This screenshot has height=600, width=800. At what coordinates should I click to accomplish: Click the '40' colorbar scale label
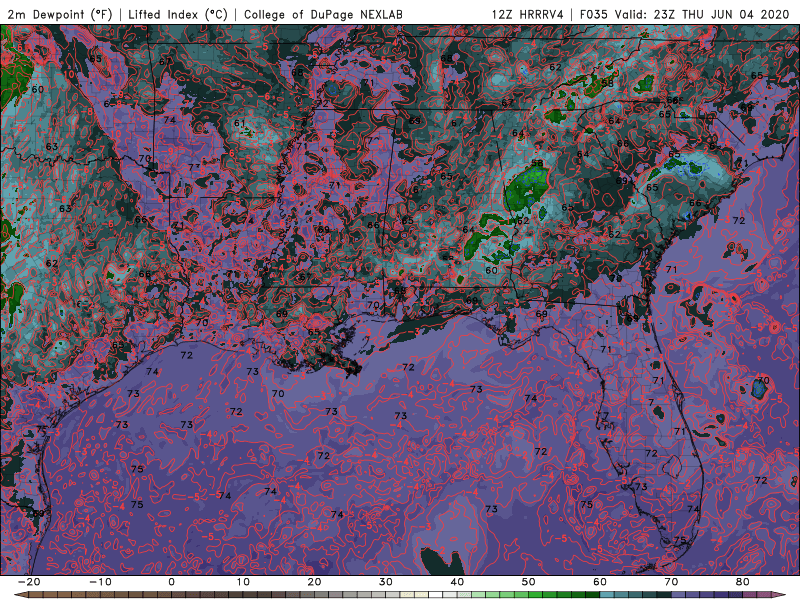coord(457,582)
